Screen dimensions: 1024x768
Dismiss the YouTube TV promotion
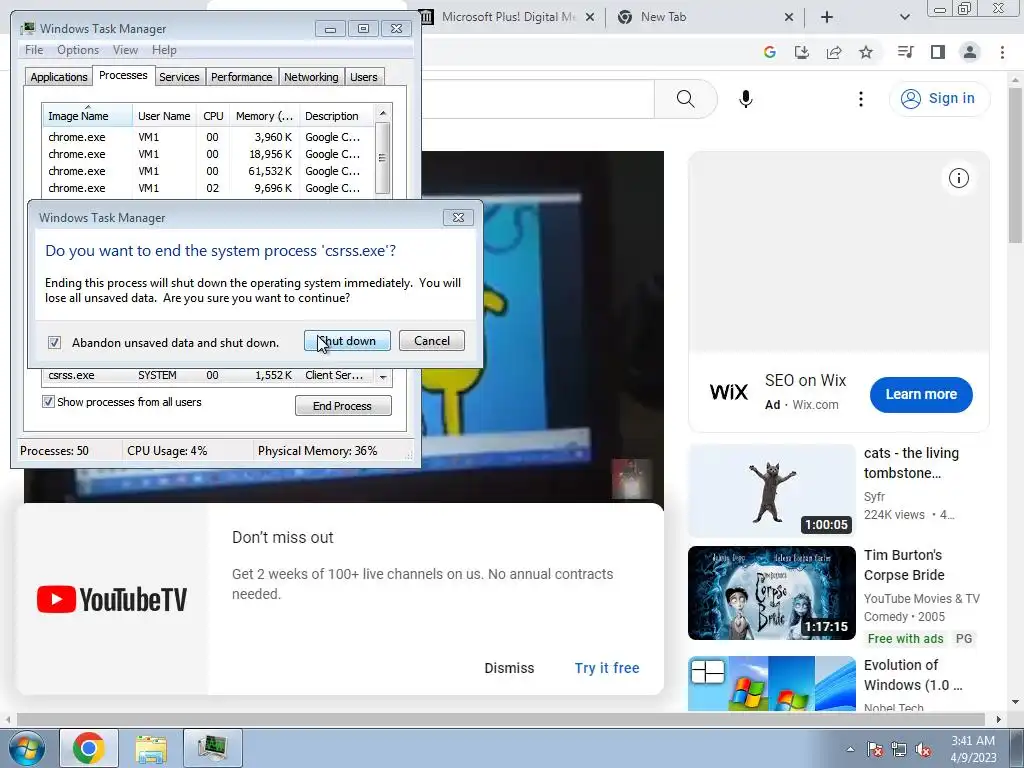(x=509, y=668)
